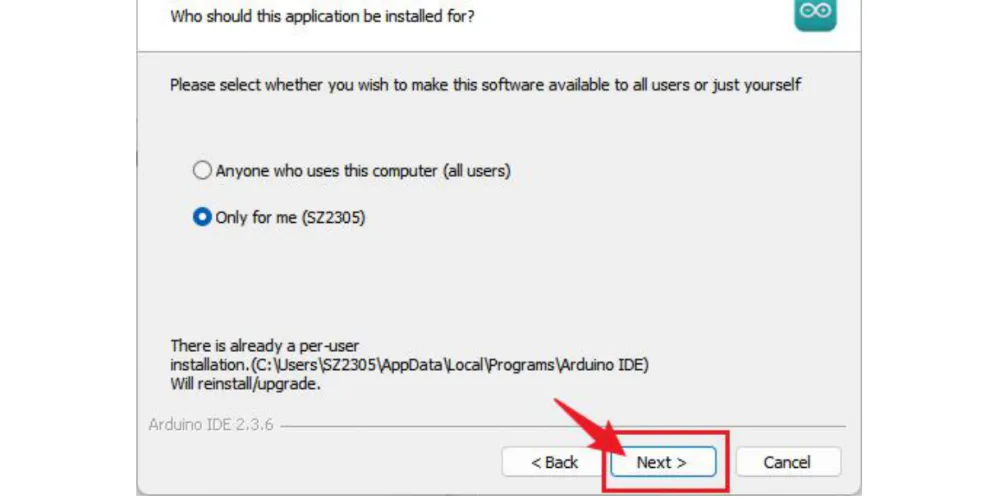Viewport: 1000px width, 504px height.
Task: Click the 'Who should this application be installed for?' heading
Action: click(x=322, y=16)
